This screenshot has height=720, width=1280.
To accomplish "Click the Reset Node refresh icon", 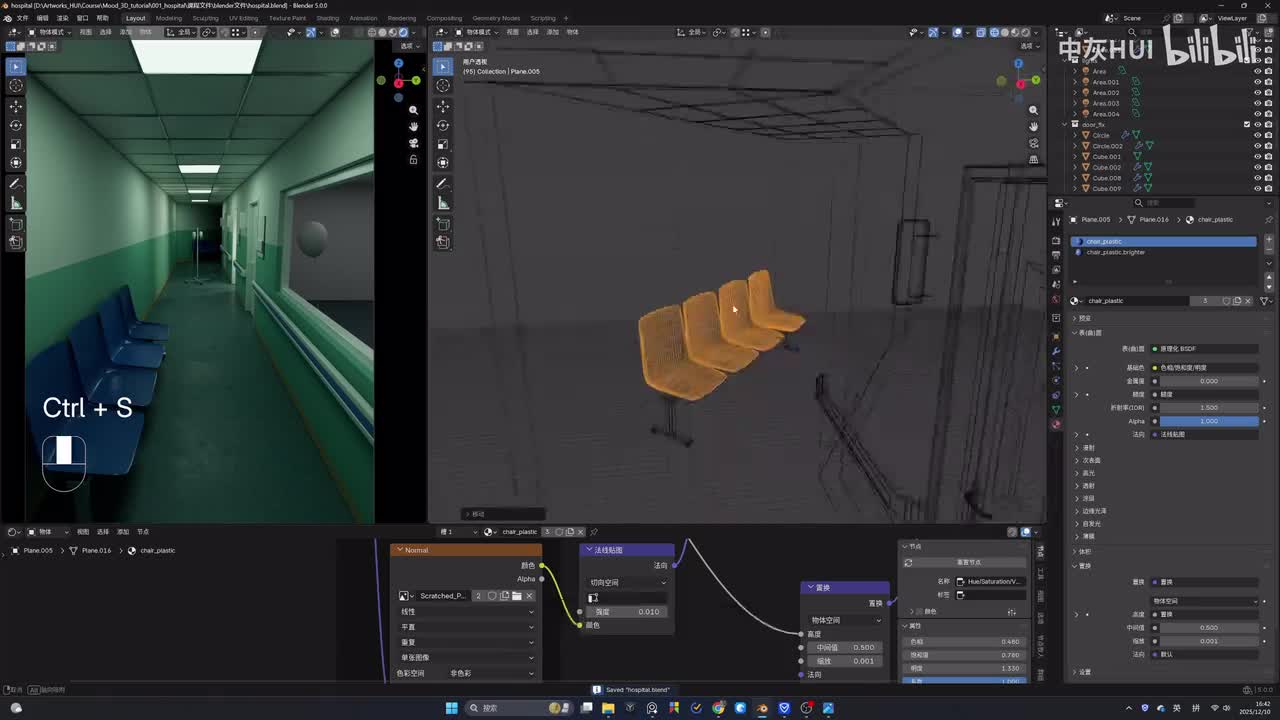I will 908,562.
